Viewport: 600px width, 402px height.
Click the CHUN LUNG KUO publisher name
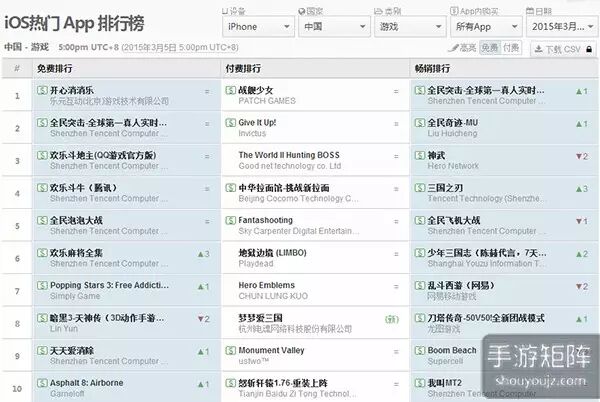[273, 296]
